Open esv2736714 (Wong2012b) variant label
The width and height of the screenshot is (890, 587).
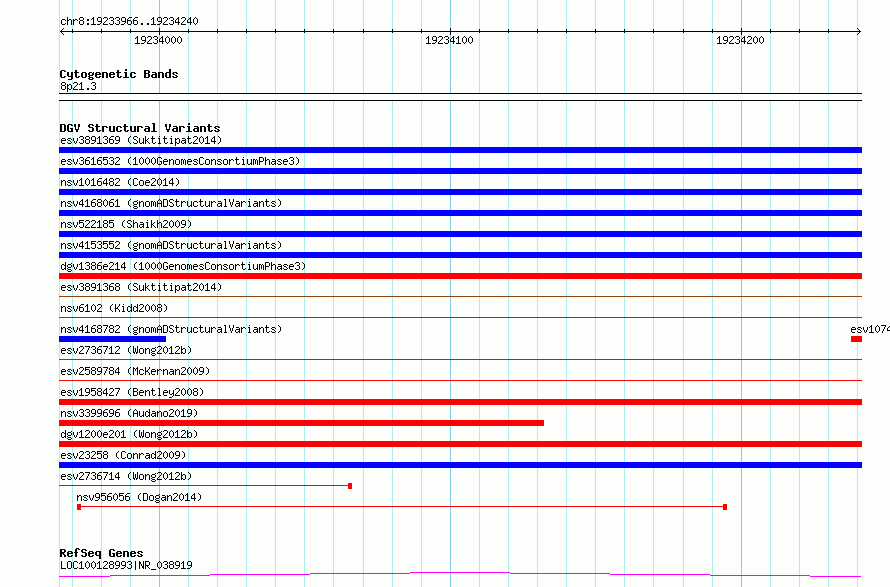[x=126, y=476]
